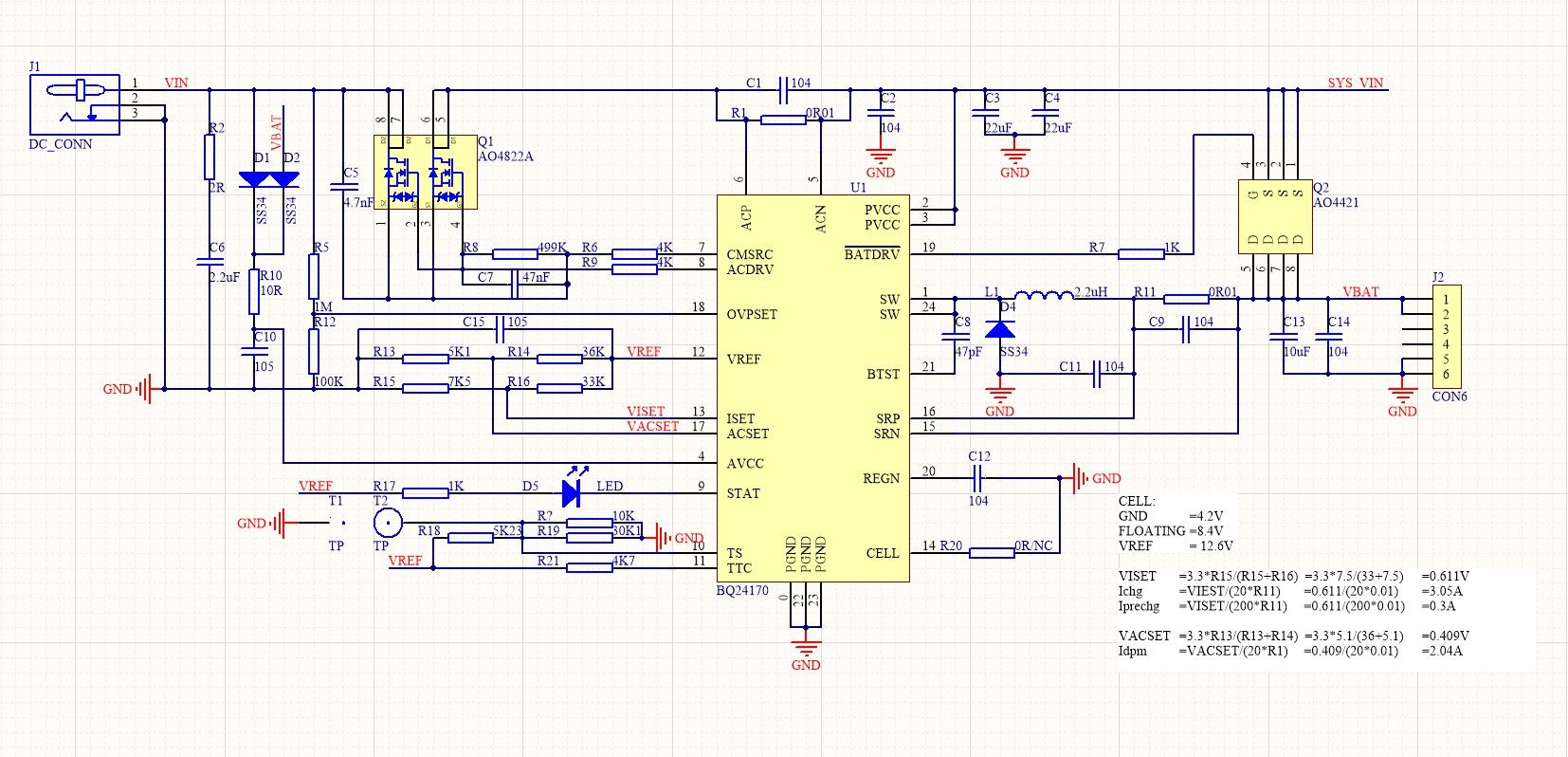Click the Idpm formula note line
Screen dimensions: 1568x757
coord(1290,651)
